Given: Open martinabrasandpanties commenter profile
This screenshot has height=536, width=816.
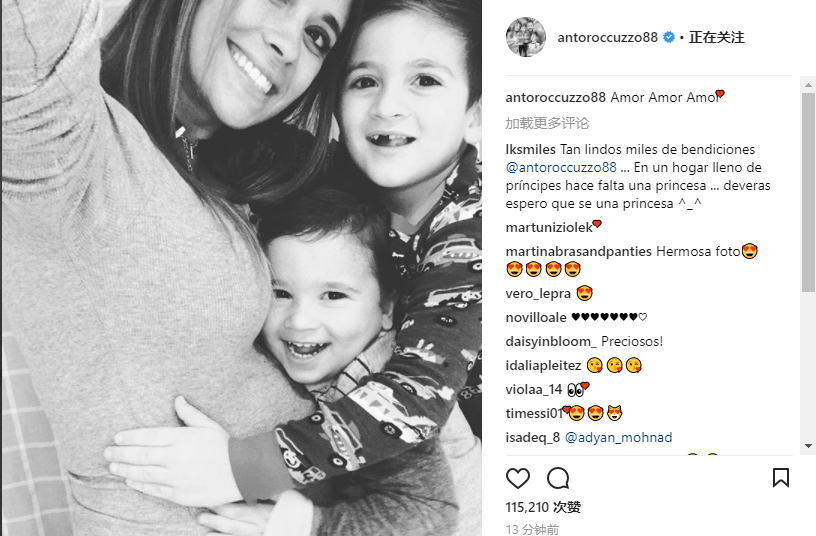Looking at the screenshot, I should (578, 251).
